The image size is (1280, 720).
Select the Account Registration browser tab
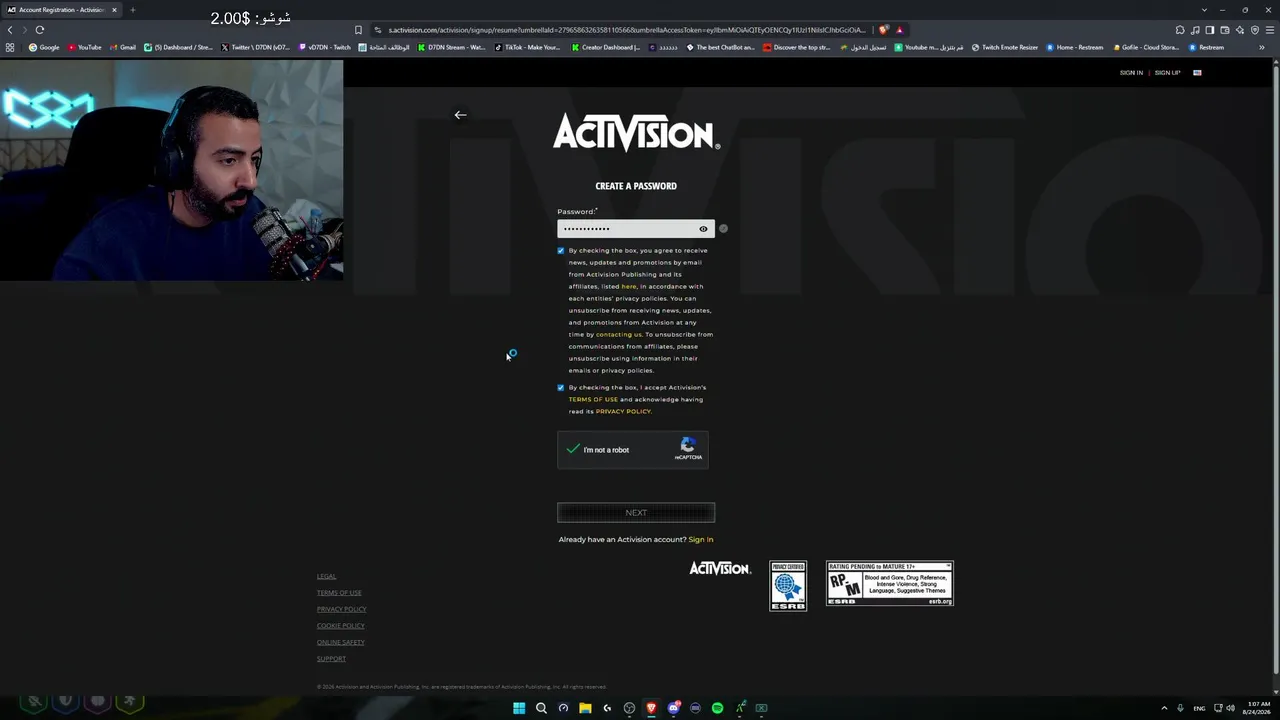pyautogui.click(x=63, y=10)
